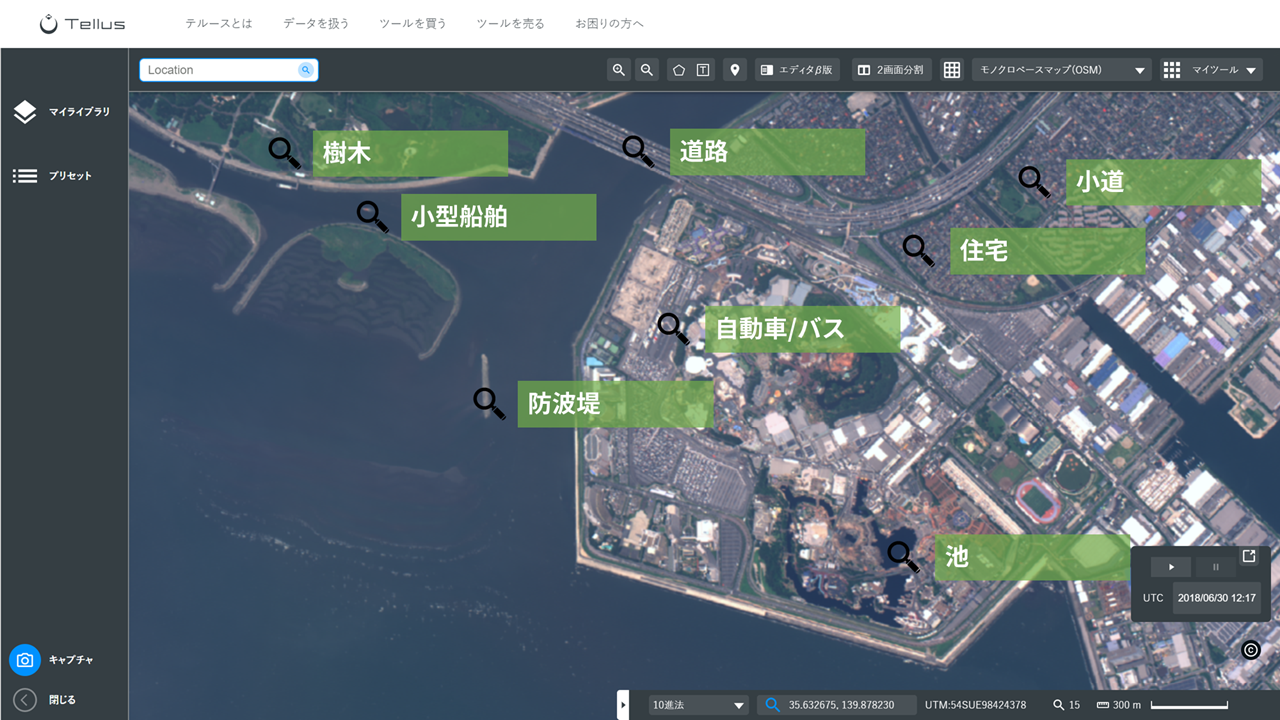Play the time series animation
The height and width of the screenshot is (720, 1280).
[x=1171, y=567]
